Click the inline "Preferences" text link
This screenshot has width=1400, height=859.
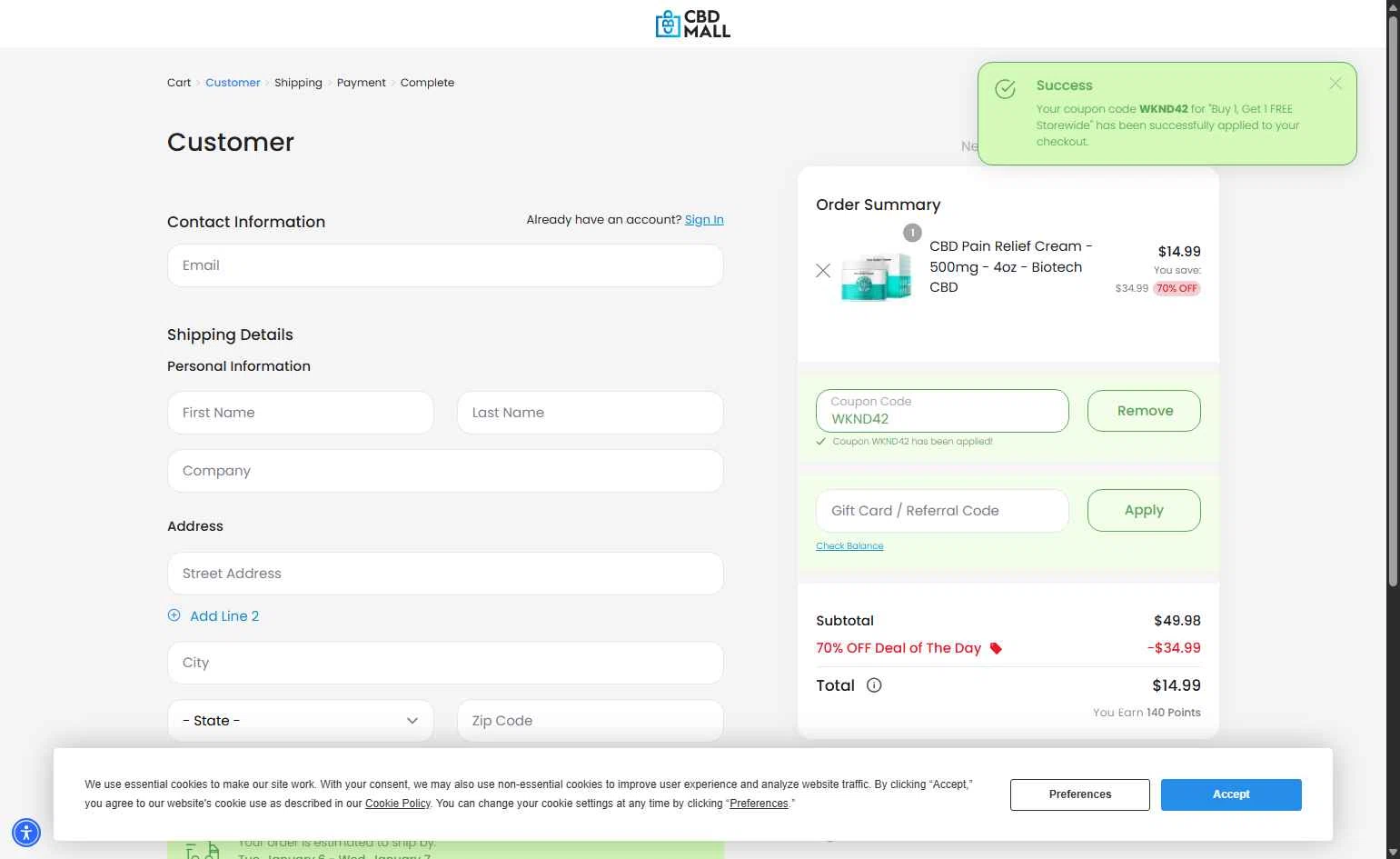pyautogui.click(x=759, y=804)
